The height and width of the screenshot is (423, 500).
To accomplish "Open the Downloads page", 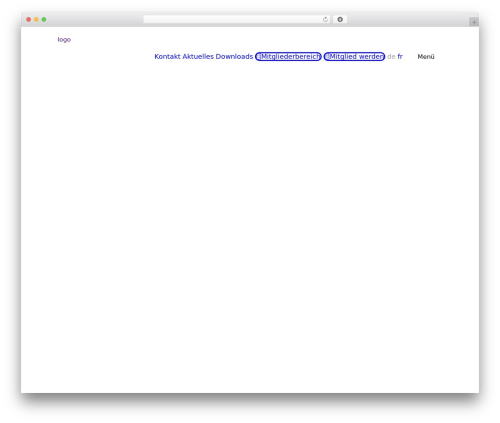I will (x=234, y=57).
